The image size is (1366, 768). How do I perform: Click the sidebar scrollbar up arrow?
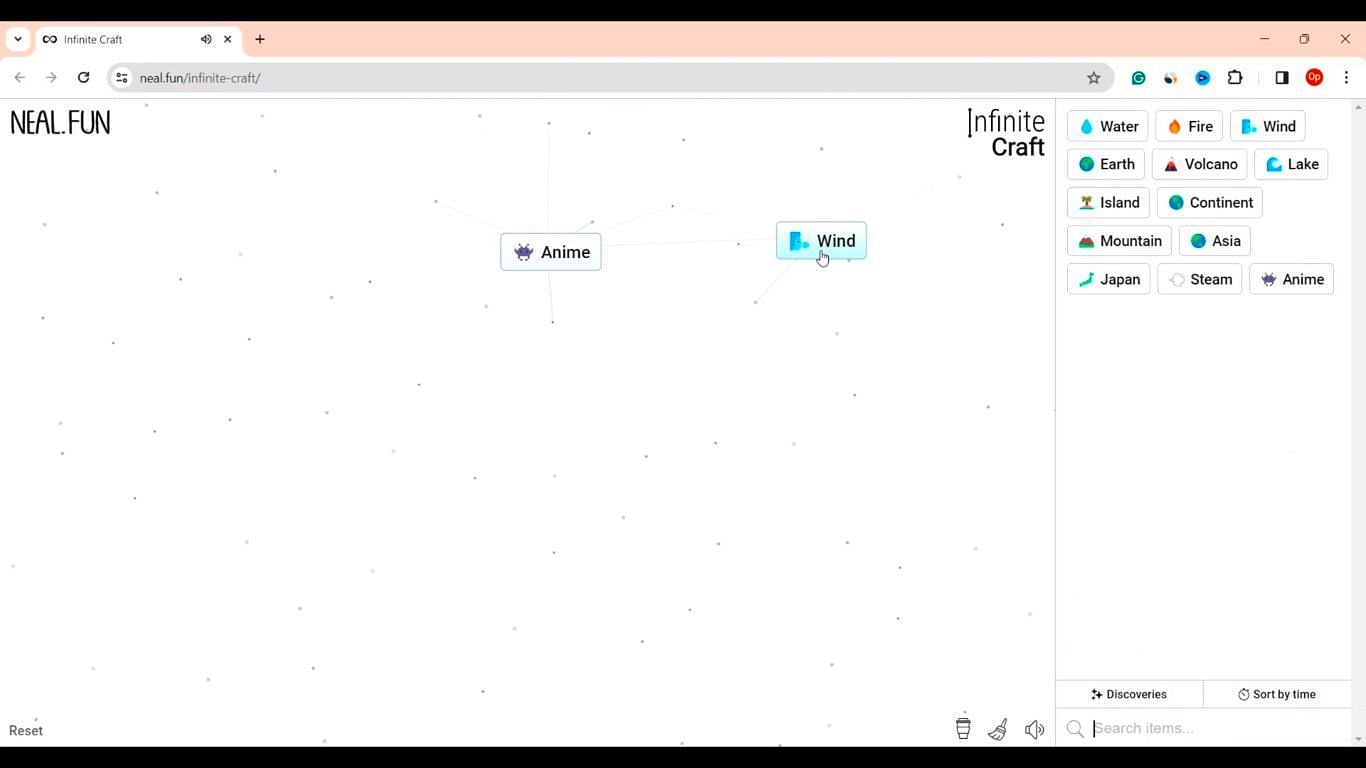coord(1358,106)
